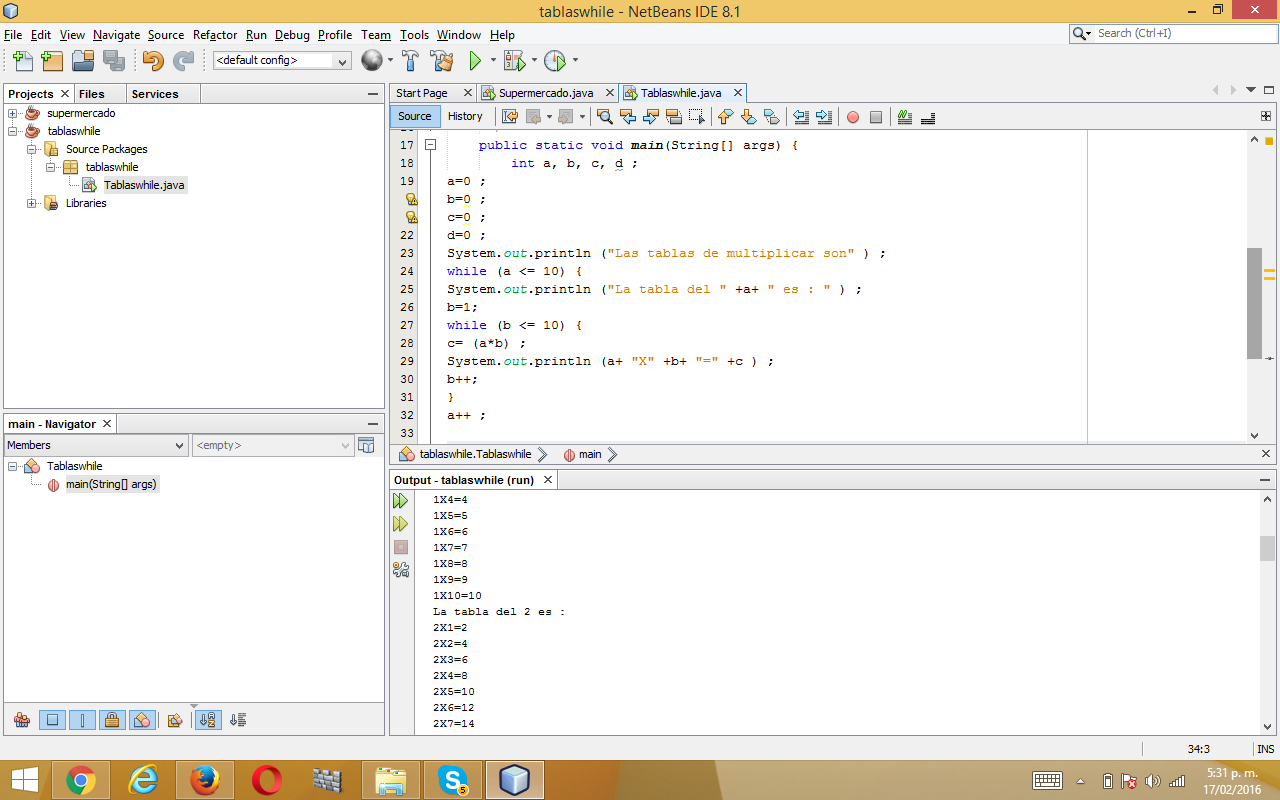Select the Run Project icon

[x=474, y=60]
